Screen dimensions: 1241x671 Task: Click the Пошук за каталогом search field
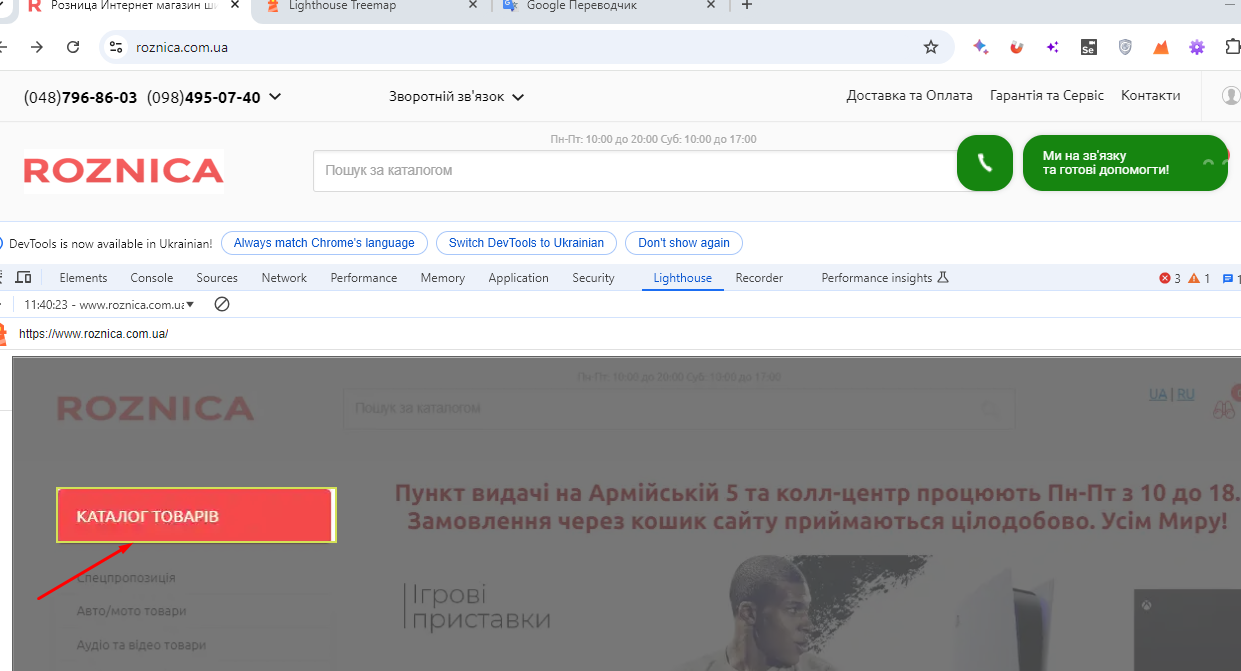(x=630, y=171)
